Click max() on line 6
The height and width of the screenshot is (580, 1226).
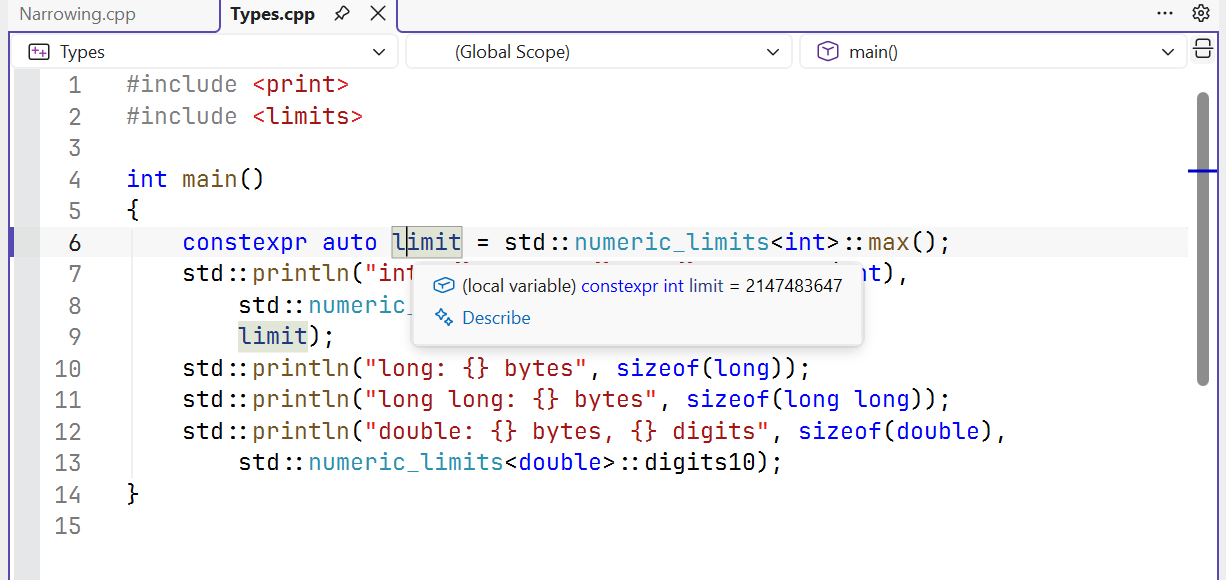click(x=901, y=242)
